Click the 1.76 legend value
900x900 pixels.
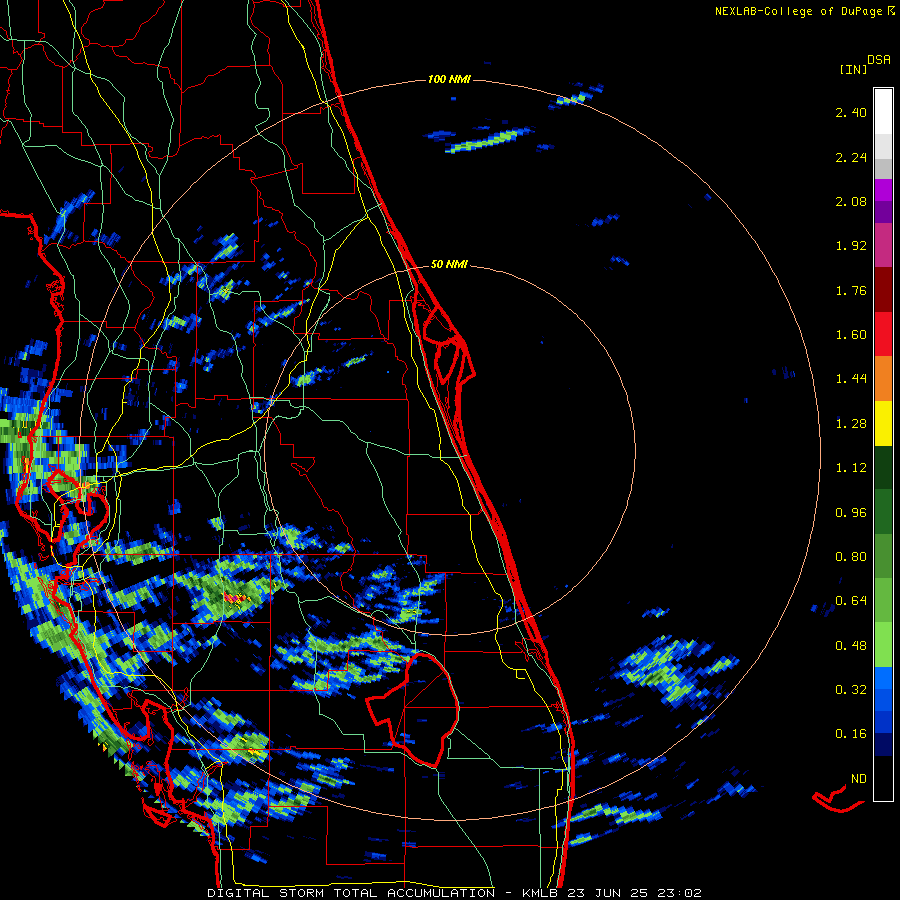click(x=851, y=290)
